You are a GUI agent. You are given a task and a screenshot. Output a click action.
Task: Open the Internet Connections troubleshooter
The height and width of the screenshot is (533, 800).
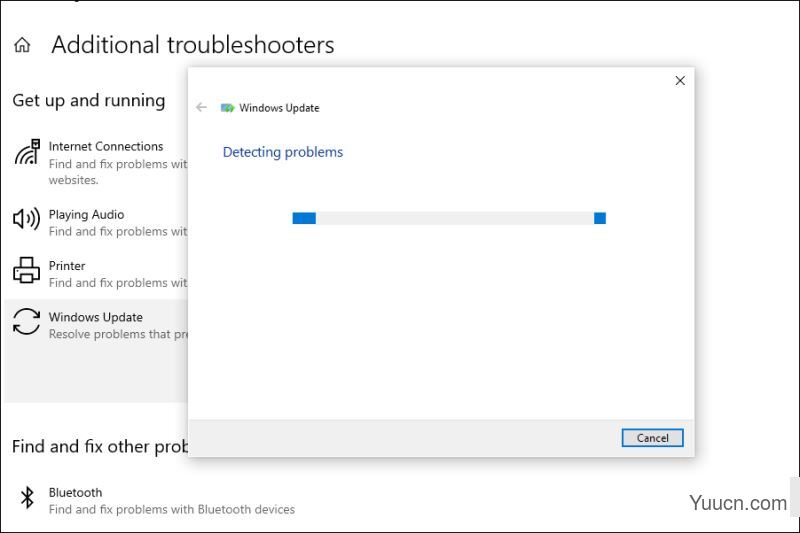106,146
